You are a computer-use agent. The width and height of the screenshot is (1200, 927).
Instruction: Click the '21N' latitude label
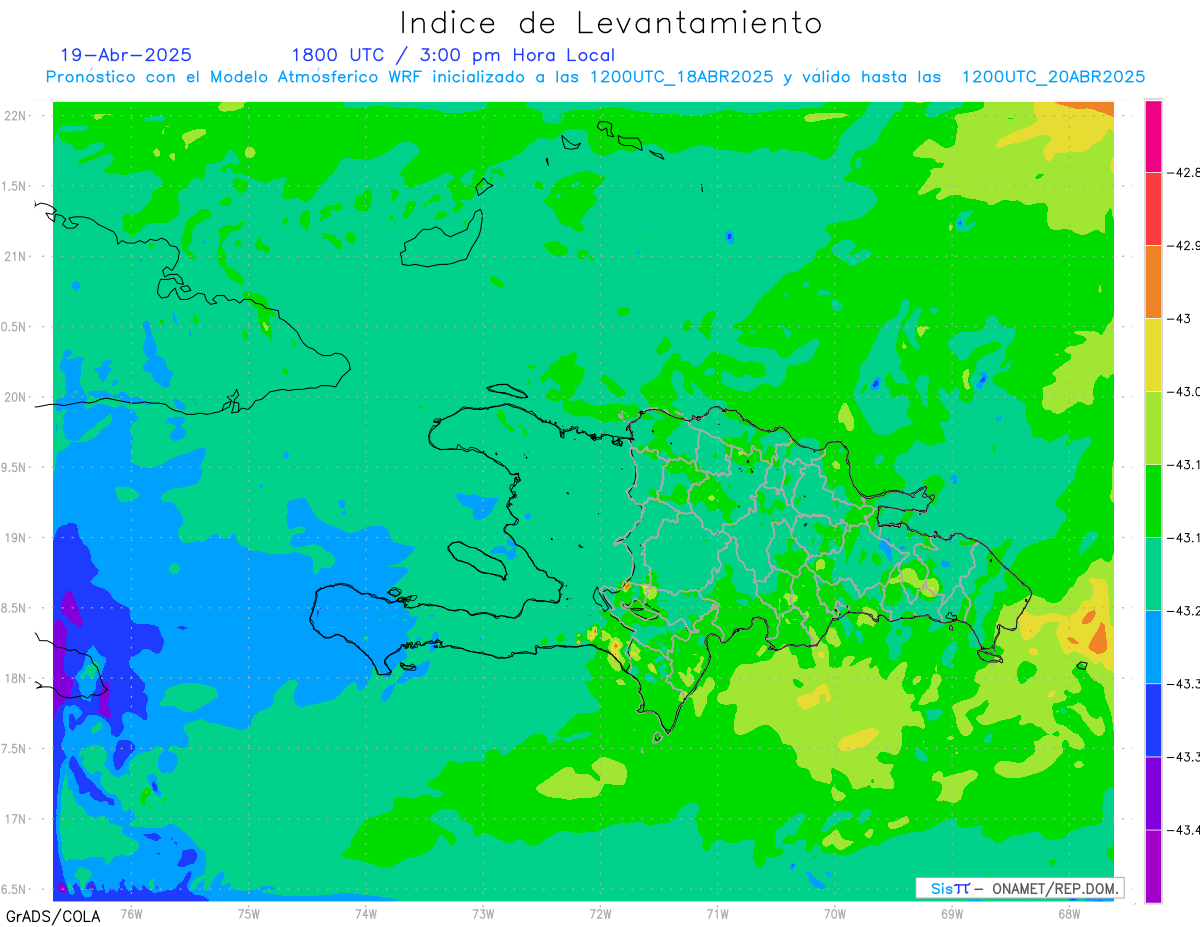[15, 256]
